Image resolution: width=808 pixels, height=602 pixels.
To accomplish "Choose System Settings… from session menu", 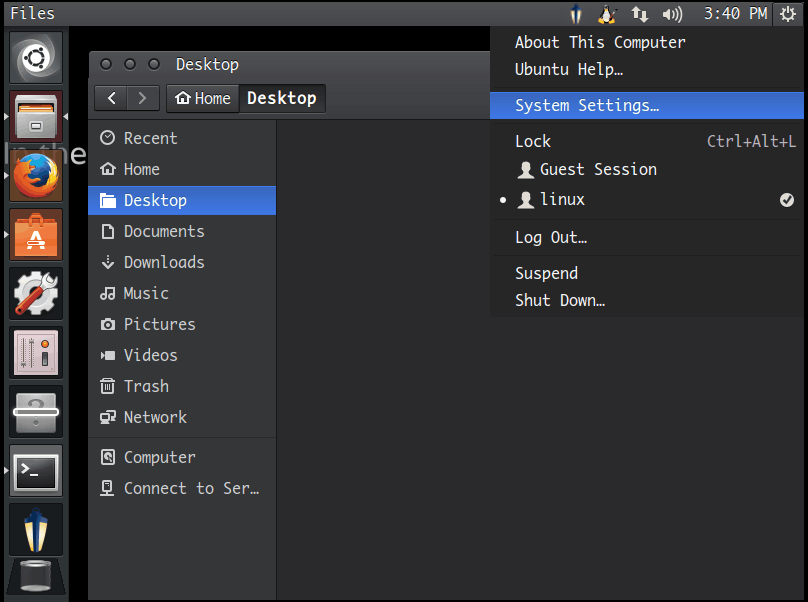I will (x=586, y=106).
